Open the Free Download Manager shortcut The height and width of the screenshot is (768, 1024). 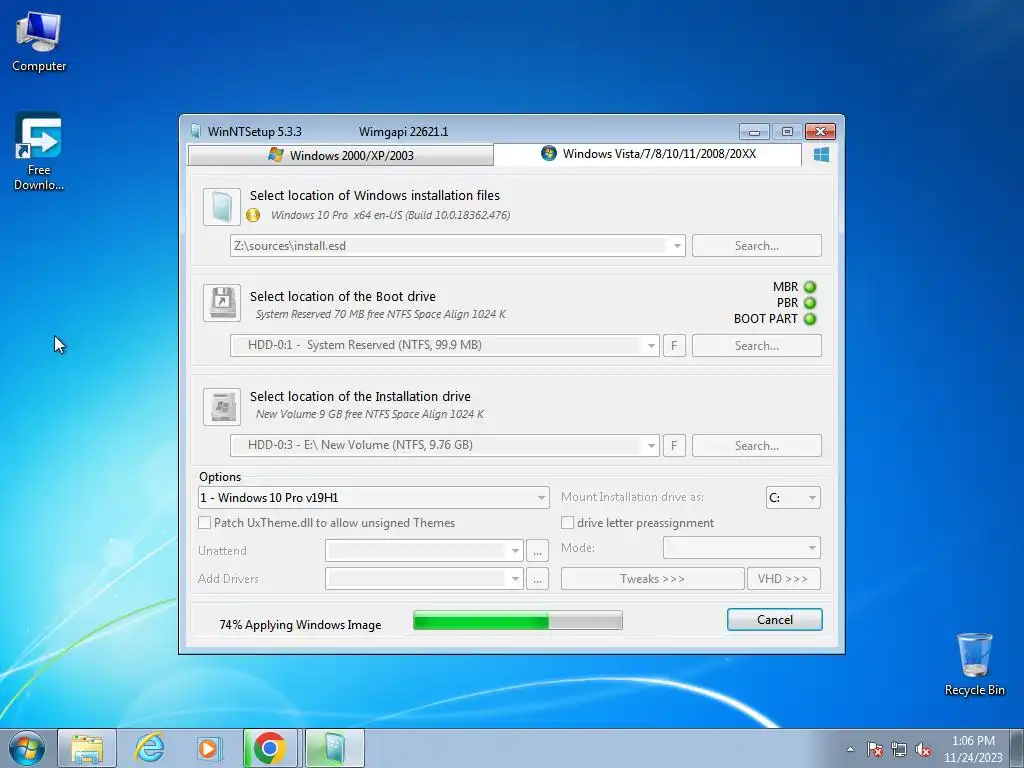pos(39,152)
